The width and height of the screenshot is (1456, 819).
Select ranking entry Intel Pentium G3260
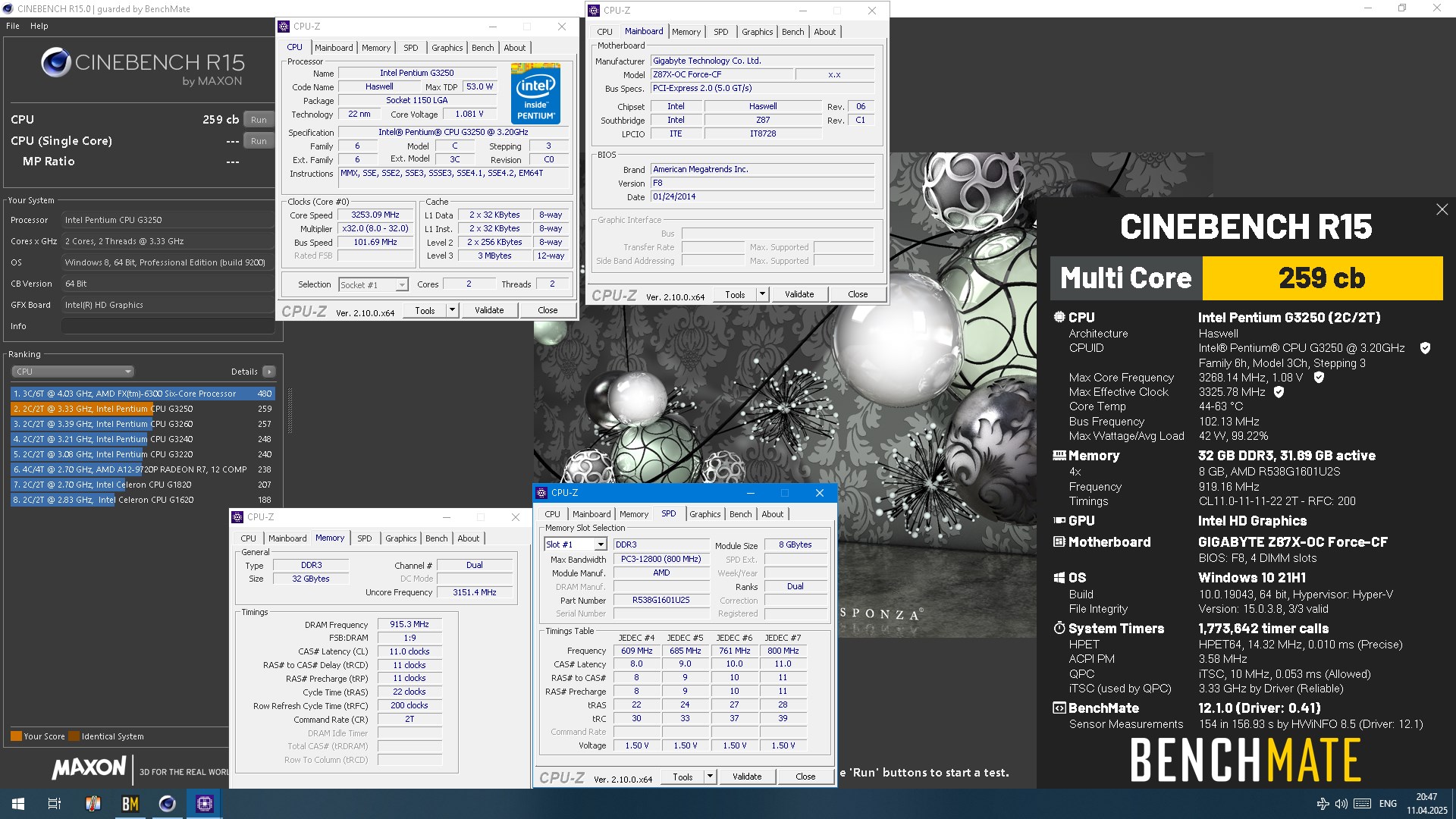pyautogui.click(x=143, y=424)
